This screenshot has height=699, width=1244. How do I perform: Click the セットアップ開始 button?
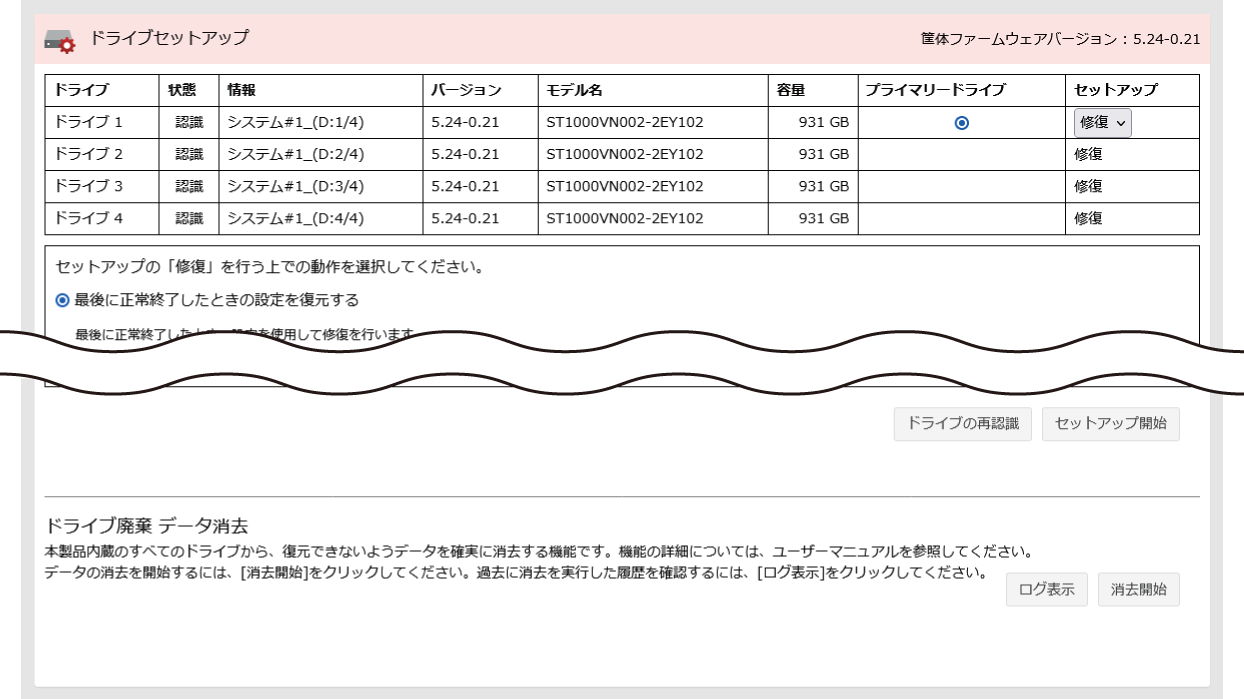point(1110,423)
